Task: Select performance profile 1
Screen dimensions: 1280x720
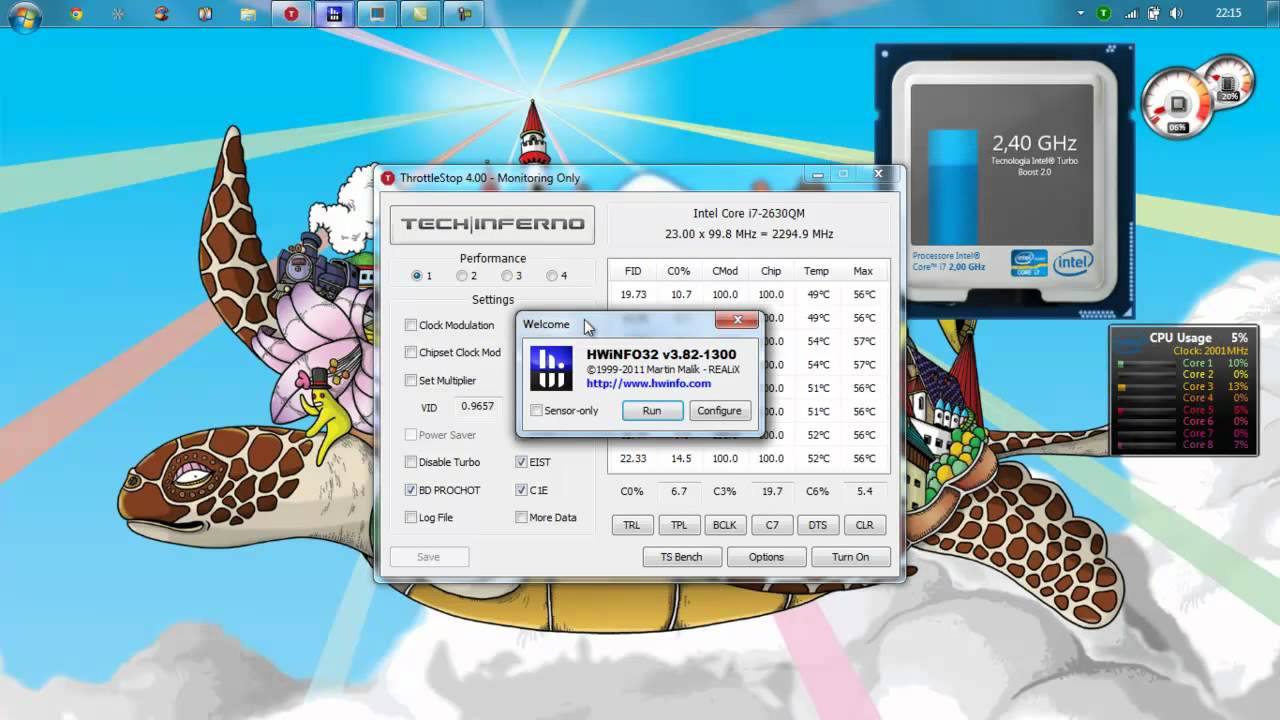Action: coord(417,276)
